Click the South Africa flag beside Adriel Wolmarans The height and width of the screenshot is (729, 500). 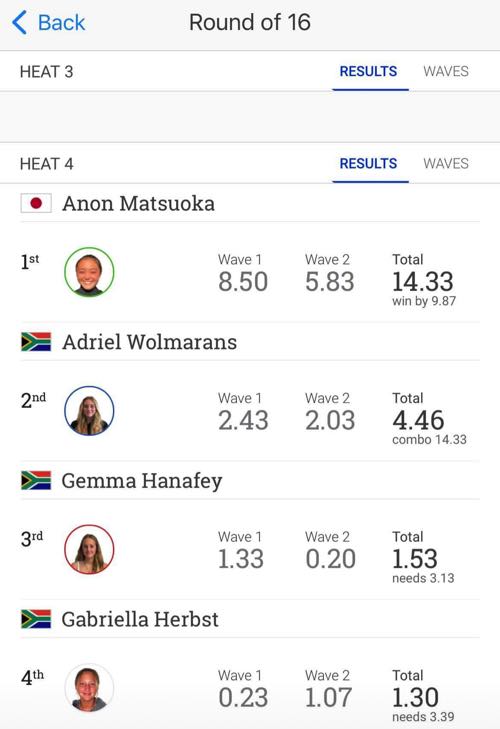click(36, 342)
